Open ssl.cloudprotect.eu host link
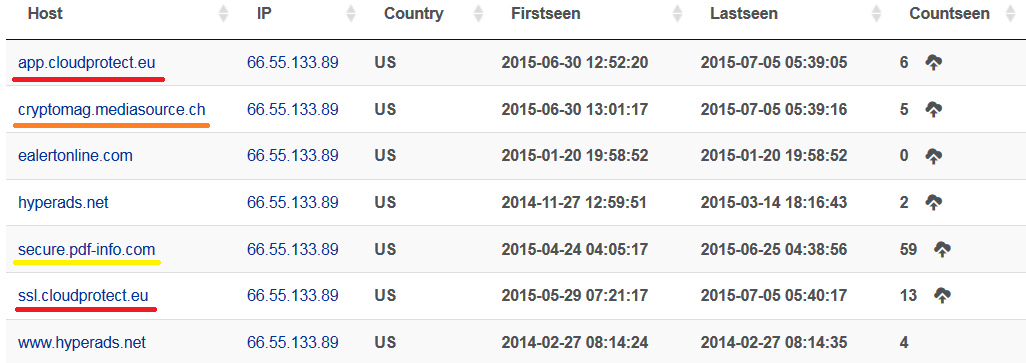The image size is (1026, 363). click(x=83, y=296)
